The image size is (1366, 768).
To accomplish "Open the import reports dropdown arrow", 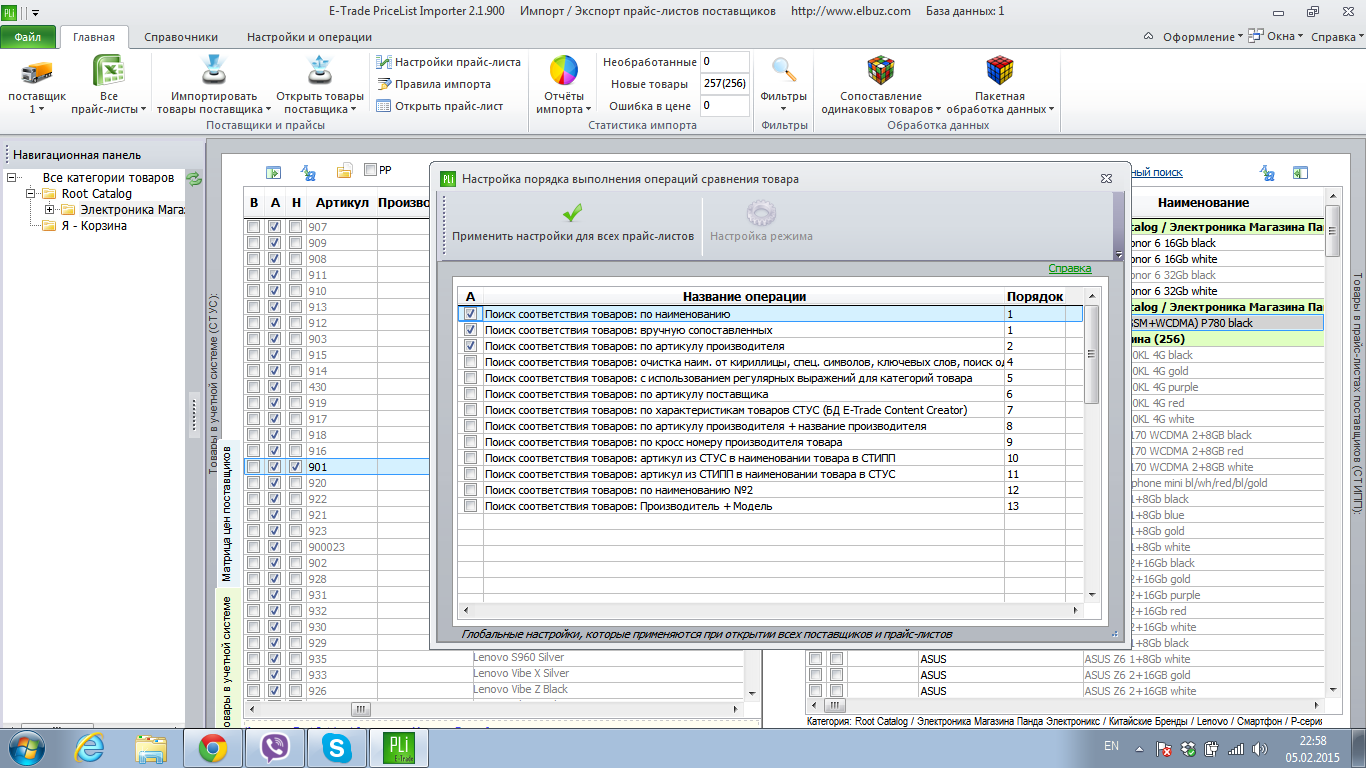I will [x=588, y=109].
